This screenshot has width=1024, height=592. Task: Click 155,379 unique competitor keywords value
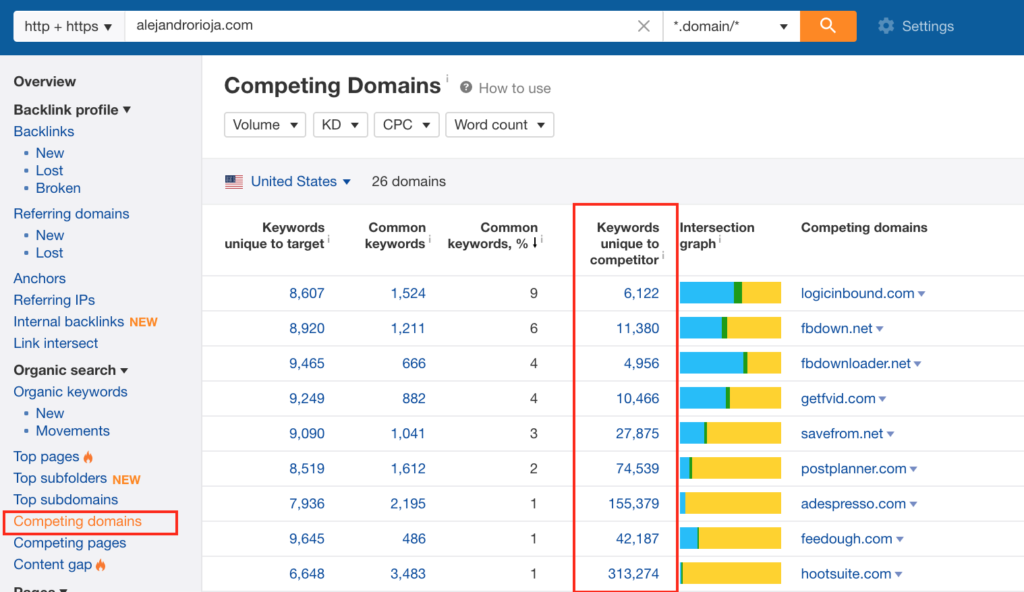pos(633,504)
